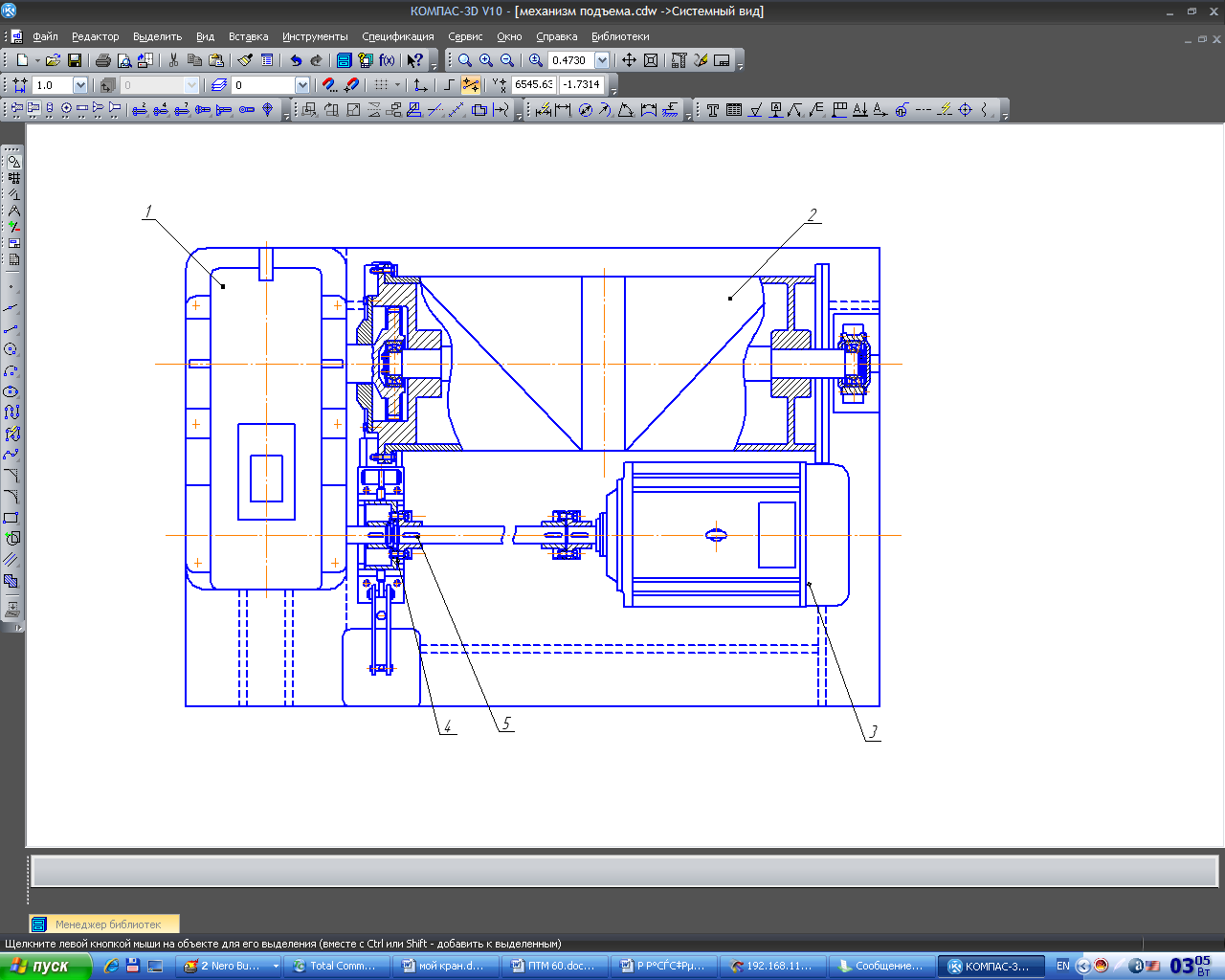
Task: Click the Undo arrow icon
Action: coord(296,60)
